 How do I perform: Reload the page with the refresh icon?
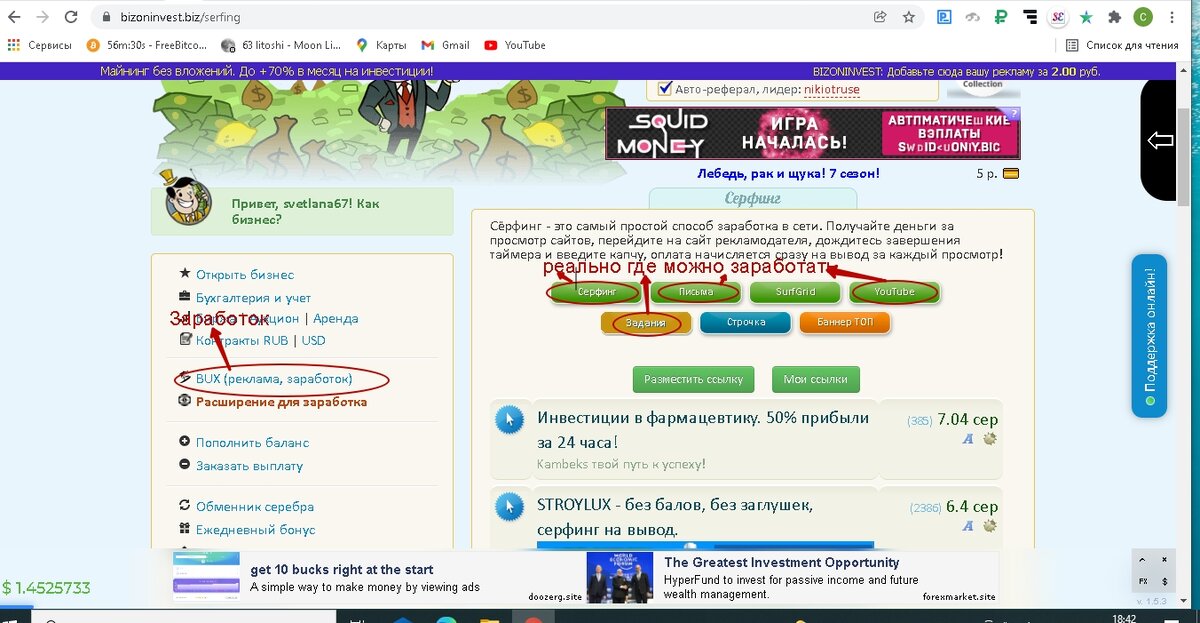(71, 17)
